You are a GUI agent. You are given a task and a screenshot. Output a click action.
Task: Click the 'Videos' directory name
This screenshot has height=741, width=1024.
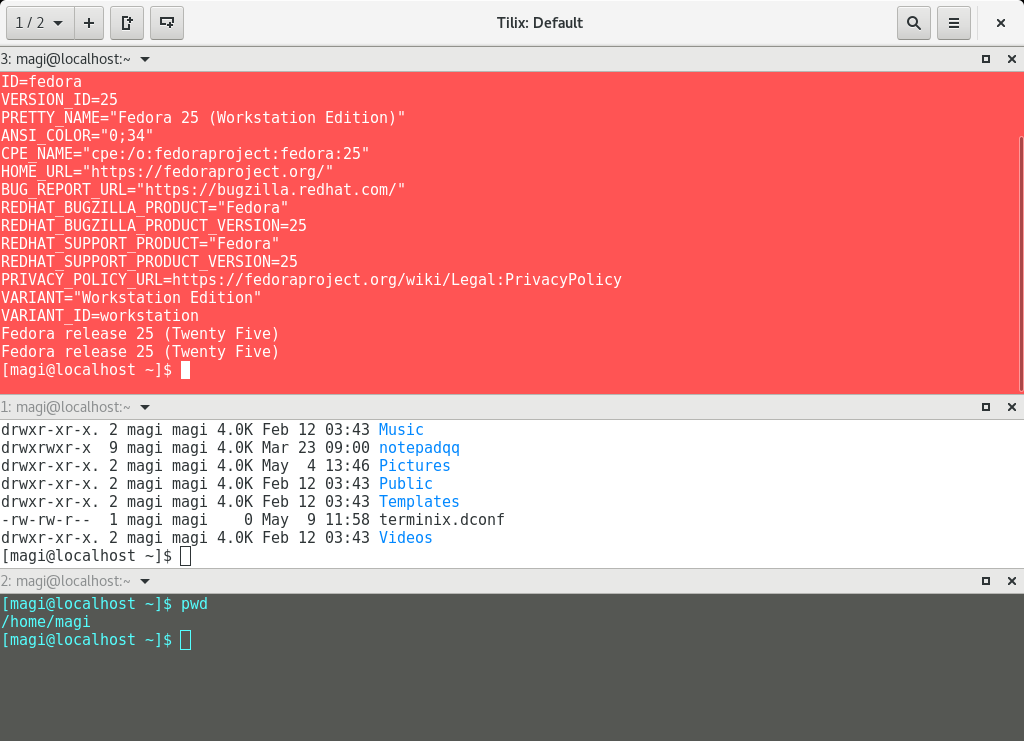point(406,538)
